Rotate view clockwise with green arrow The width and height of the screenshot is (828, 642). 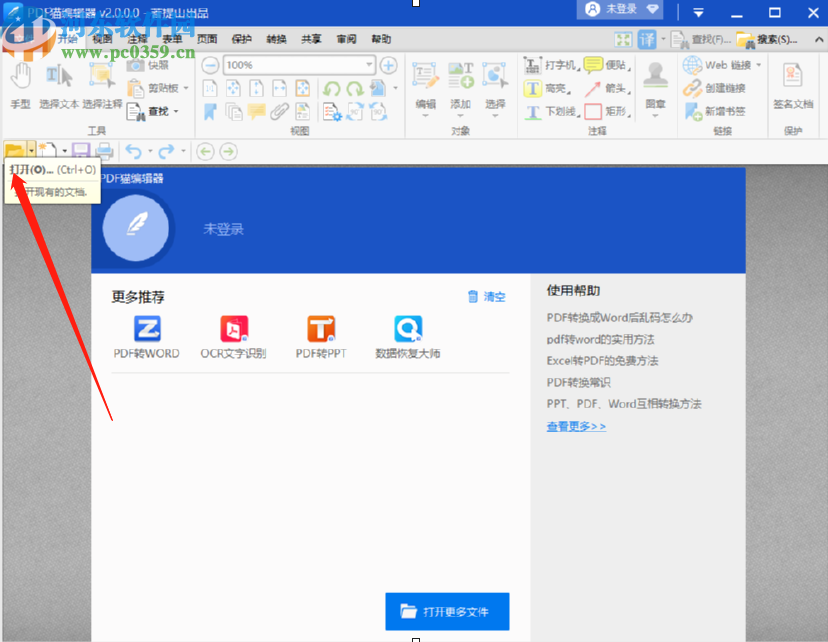[x=355, y=88]
